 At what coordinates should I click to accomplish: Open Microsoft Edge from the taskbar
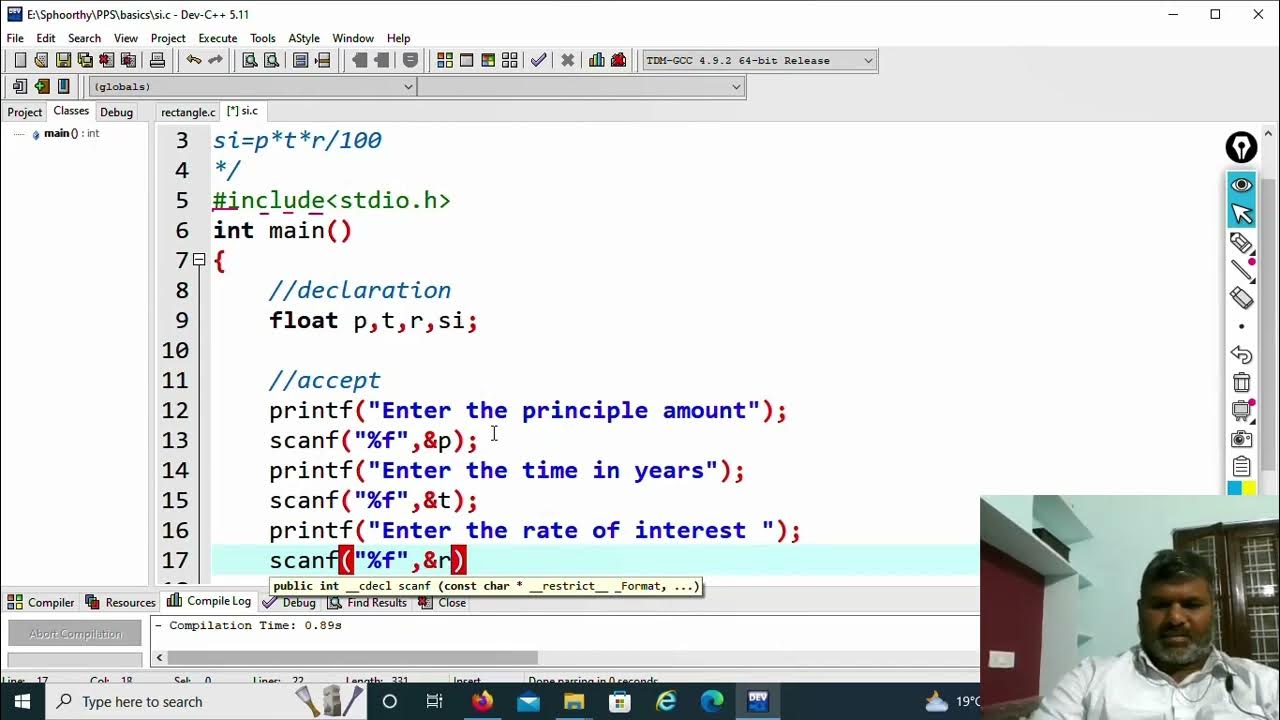(712, 701)
